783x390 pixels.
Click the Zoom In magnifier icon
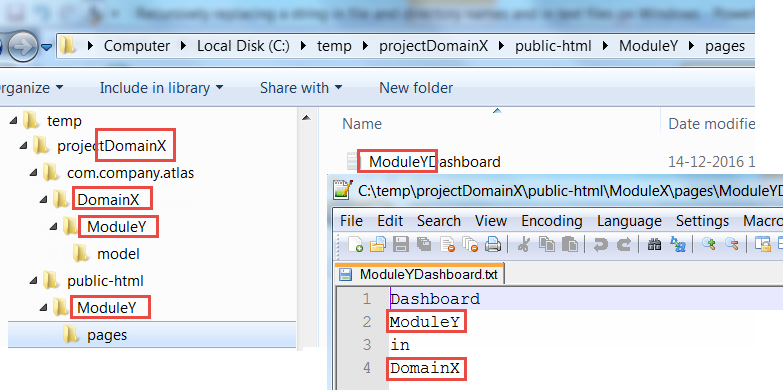click(709, 244)
